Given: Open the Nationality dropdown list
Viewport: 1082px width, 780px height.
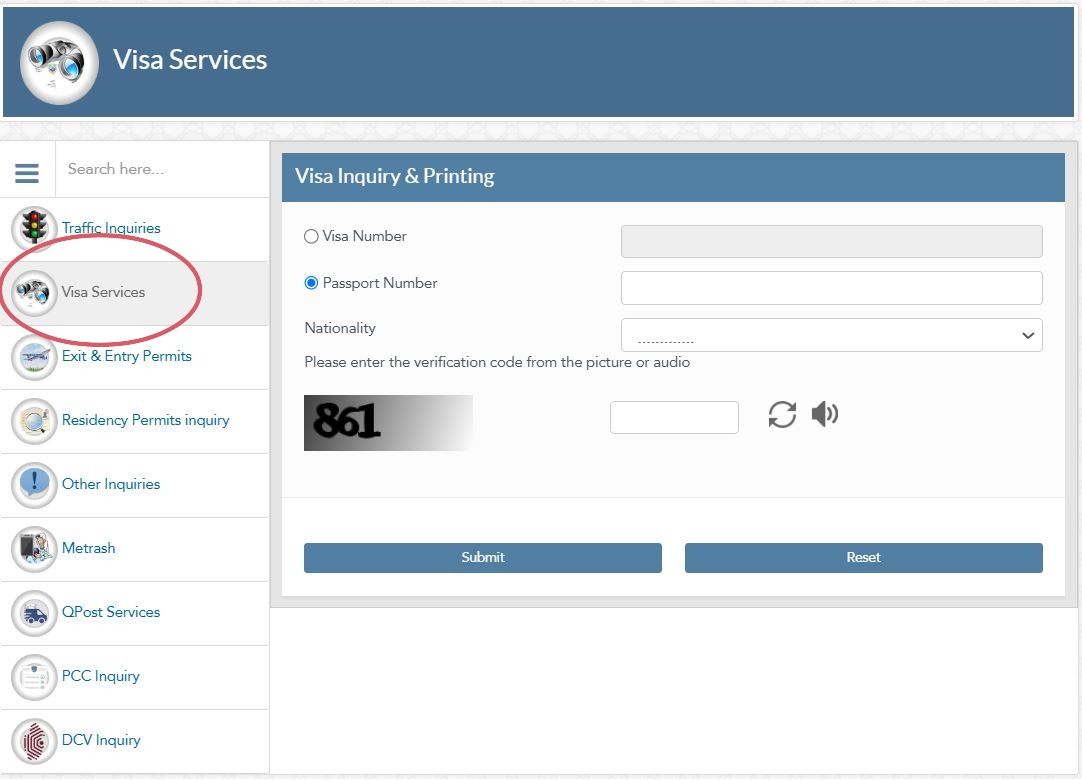Looking at the screenshot, I should click(x=832, y=336).
